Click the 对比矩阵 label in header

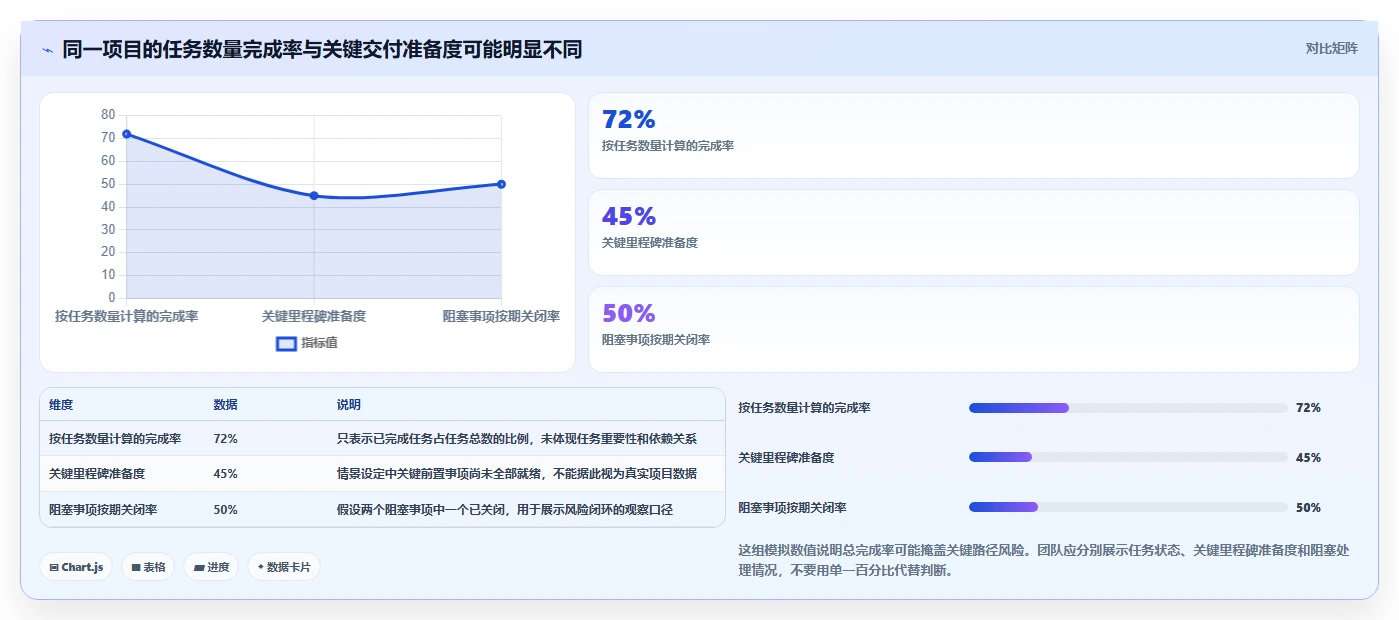pyautogui.click(x=1332, y=48)
